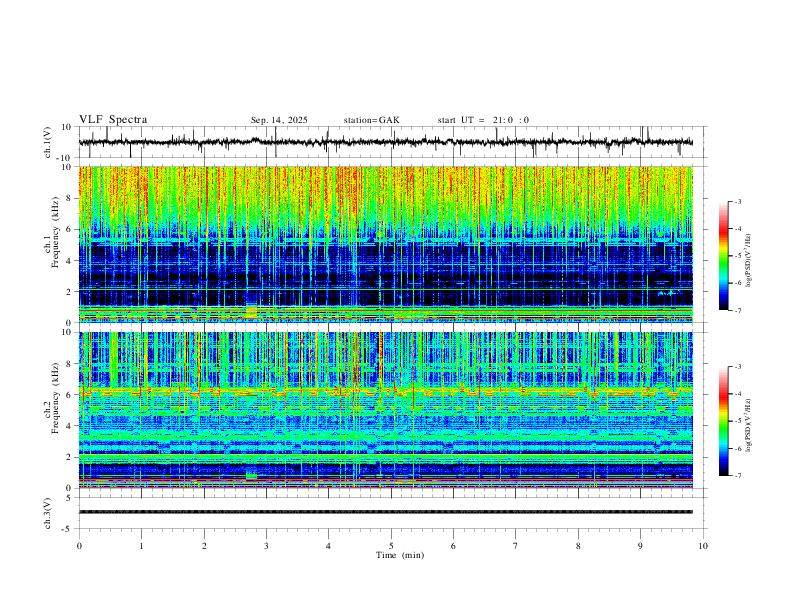
Task: Click the "4" kHz tick on ch.2 frequency axis
Action: 71,426
